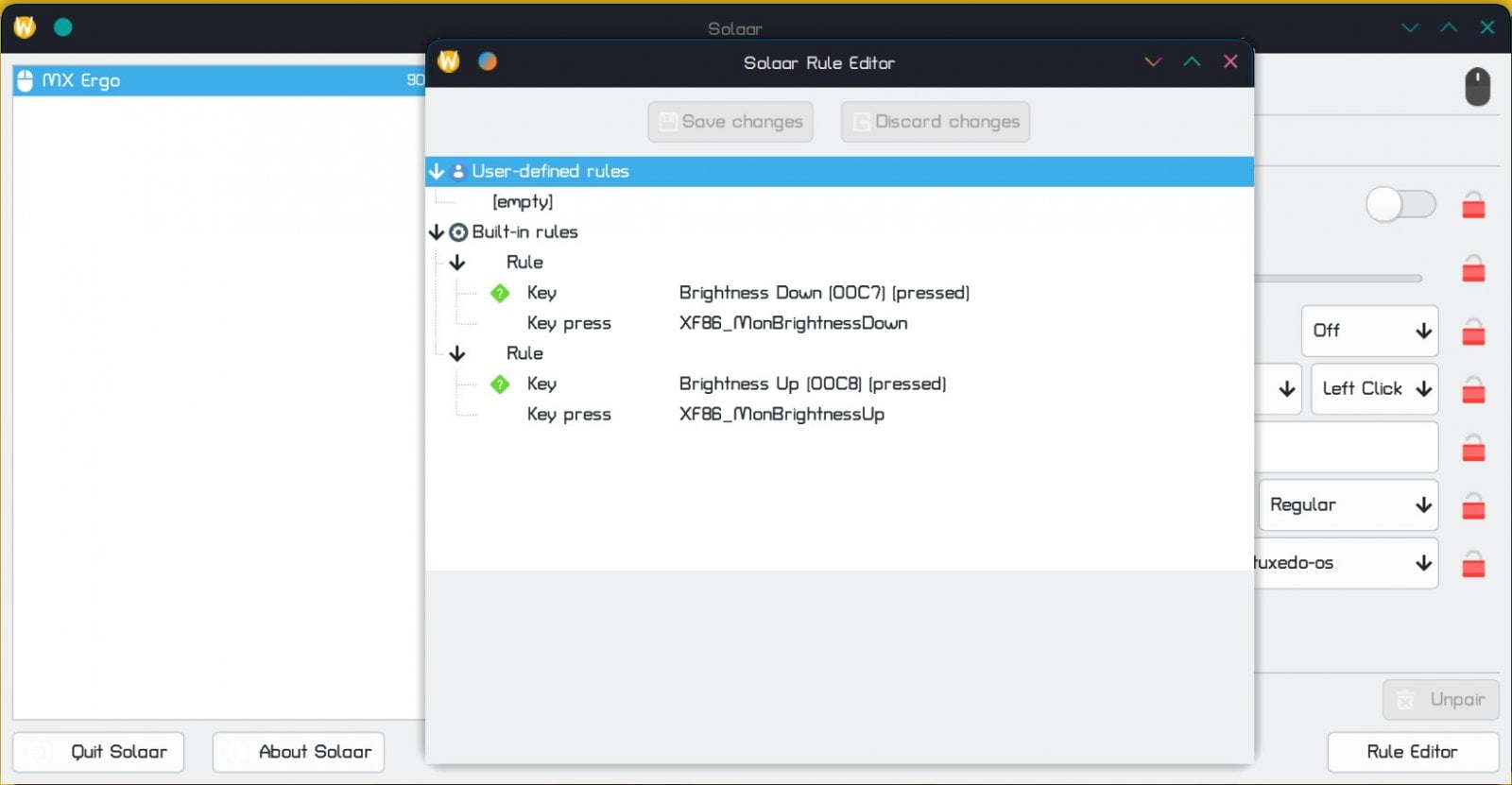Click the Discard changes button
Viewport: 1512px width, 785px height.
(x=936, y=122)
